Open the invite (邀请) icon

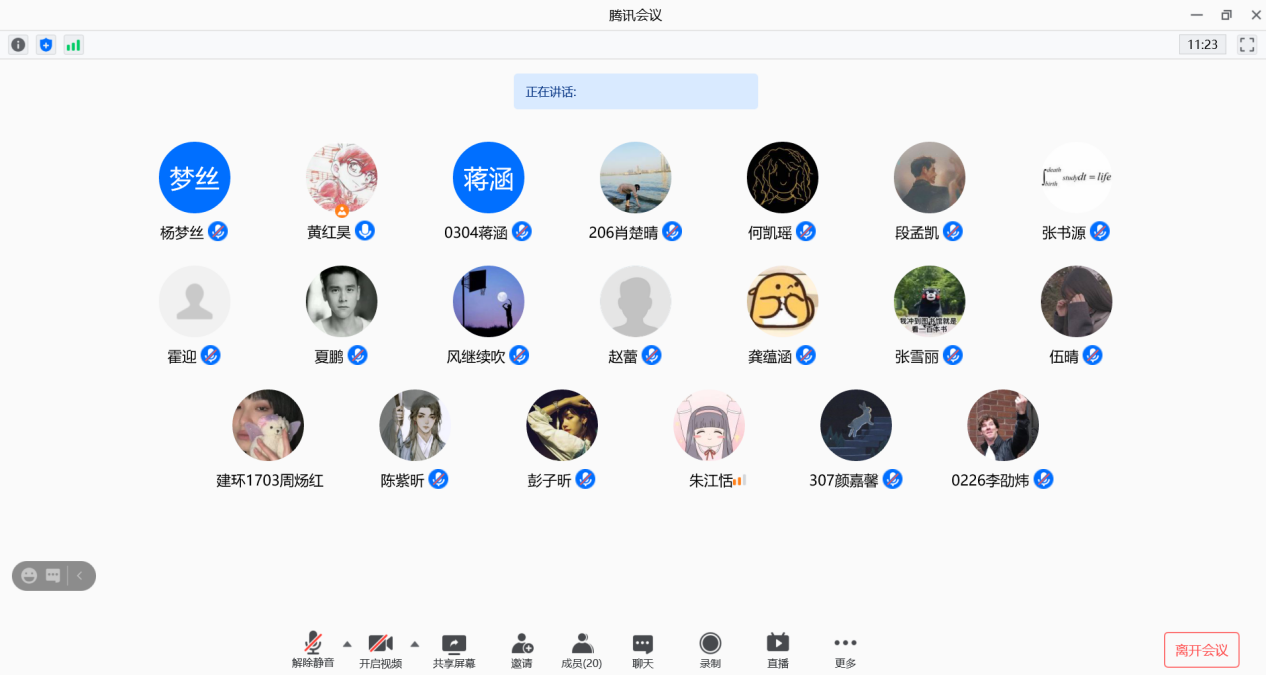[521, 650]
